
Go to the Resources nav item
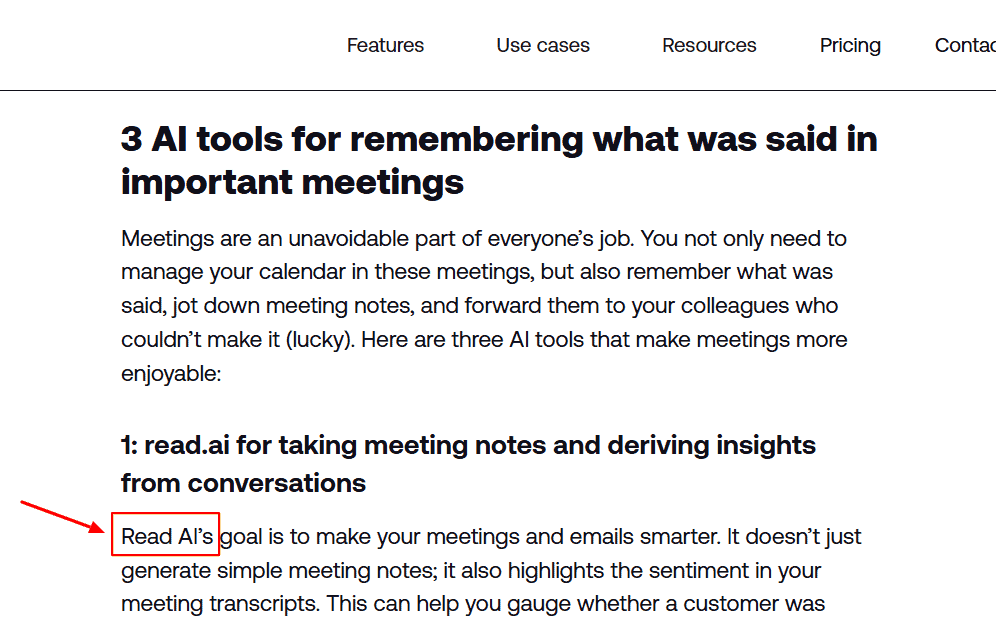tap(709, 46)
